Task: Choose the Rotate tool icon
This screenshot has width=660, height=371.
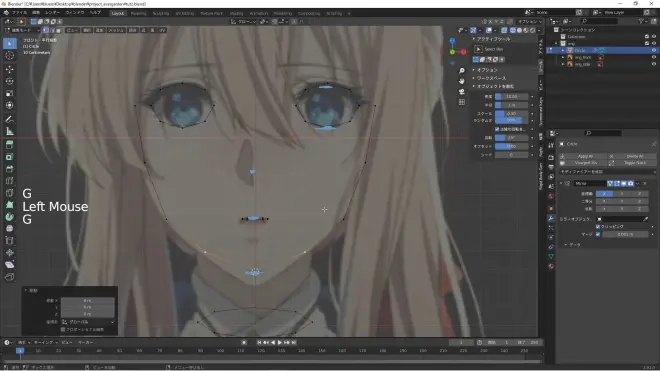Action: point(10,81)
